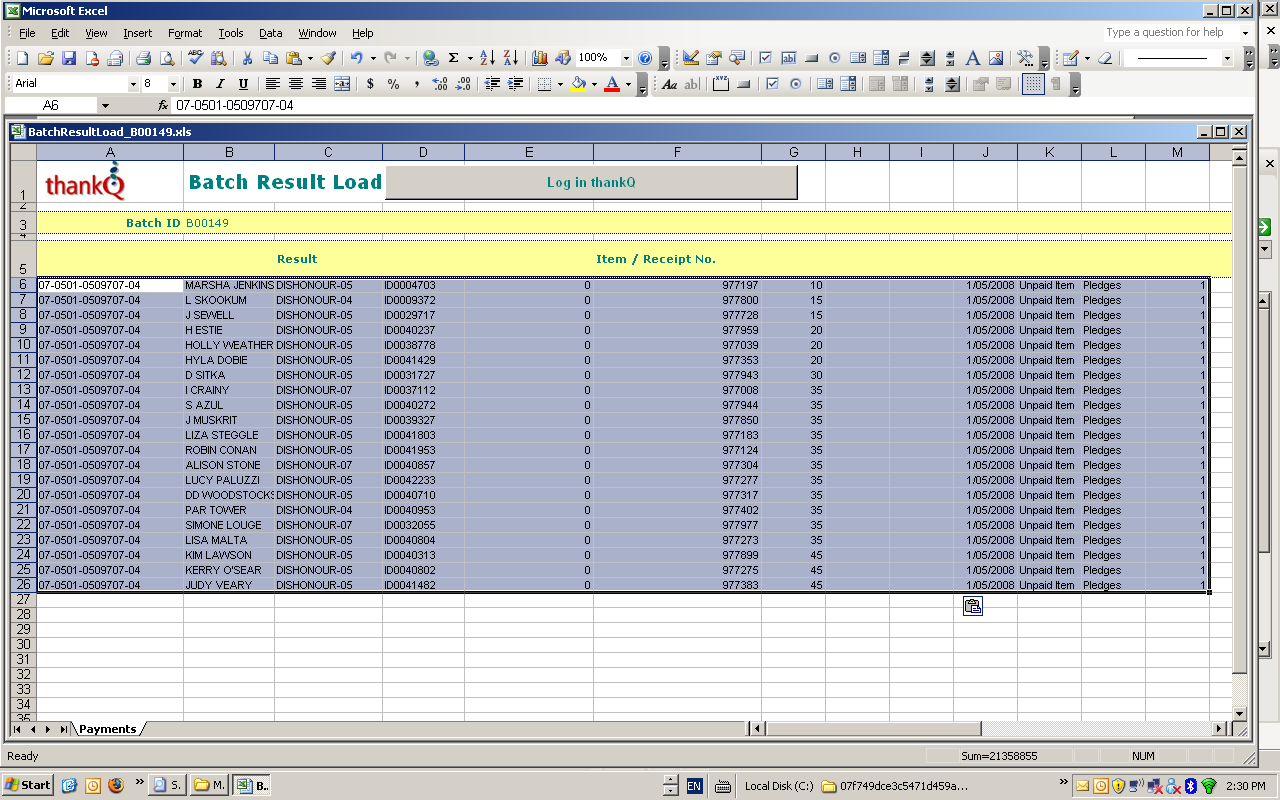Sort ascending A to Z
The height and width of the screenshot is (800, 1280).
(487, 58)
